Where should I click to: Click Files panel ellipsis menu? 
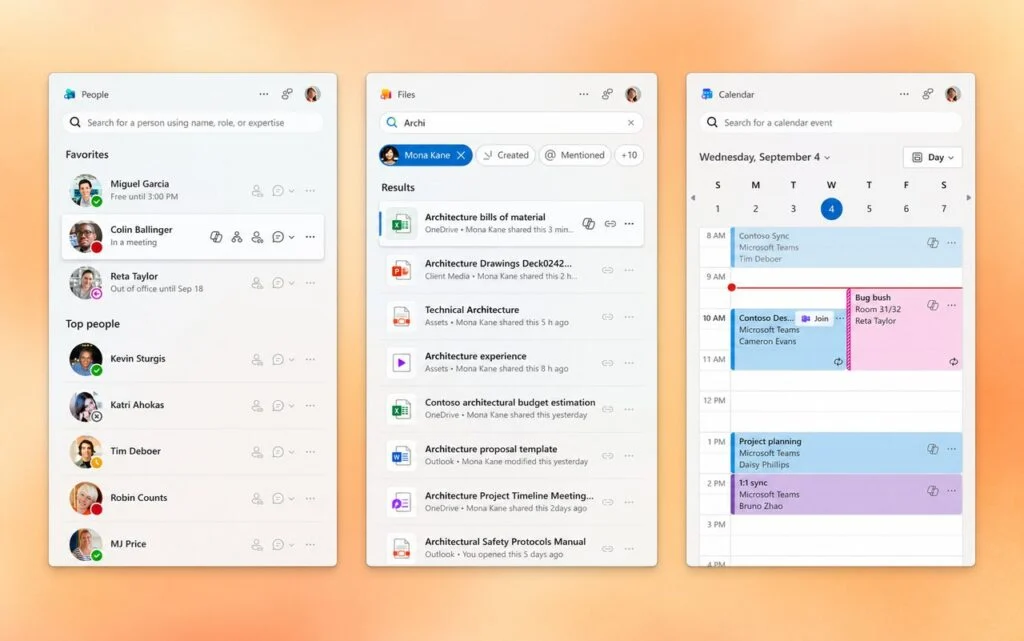584,94
